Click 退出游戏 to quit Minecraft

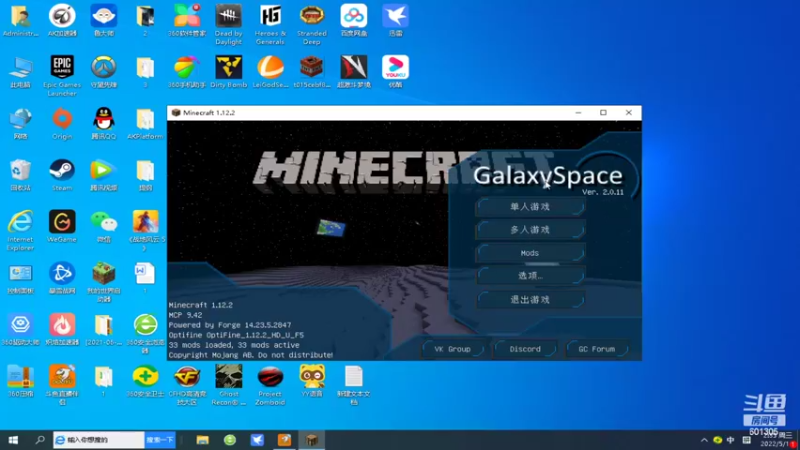click(530, 299)
